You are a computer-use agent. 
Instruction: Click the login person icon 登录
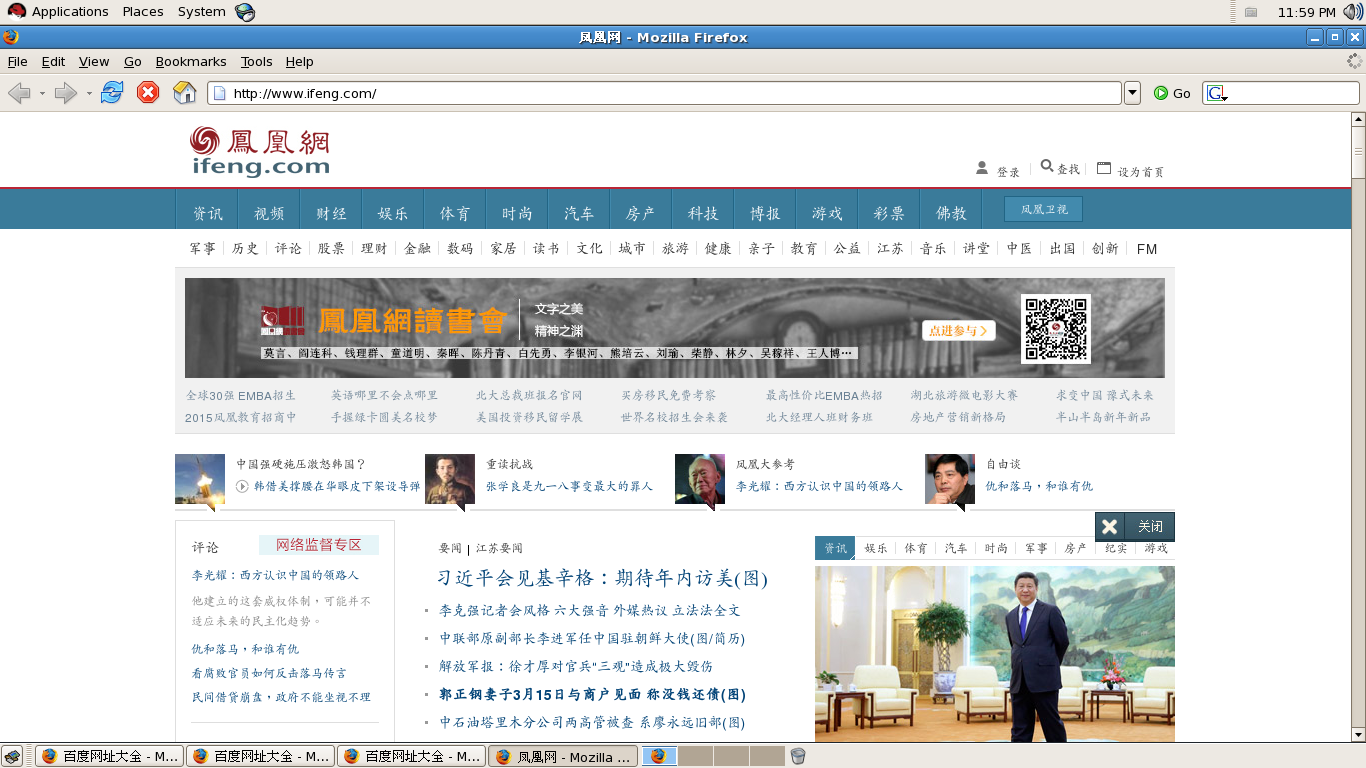tap(982, 168)
